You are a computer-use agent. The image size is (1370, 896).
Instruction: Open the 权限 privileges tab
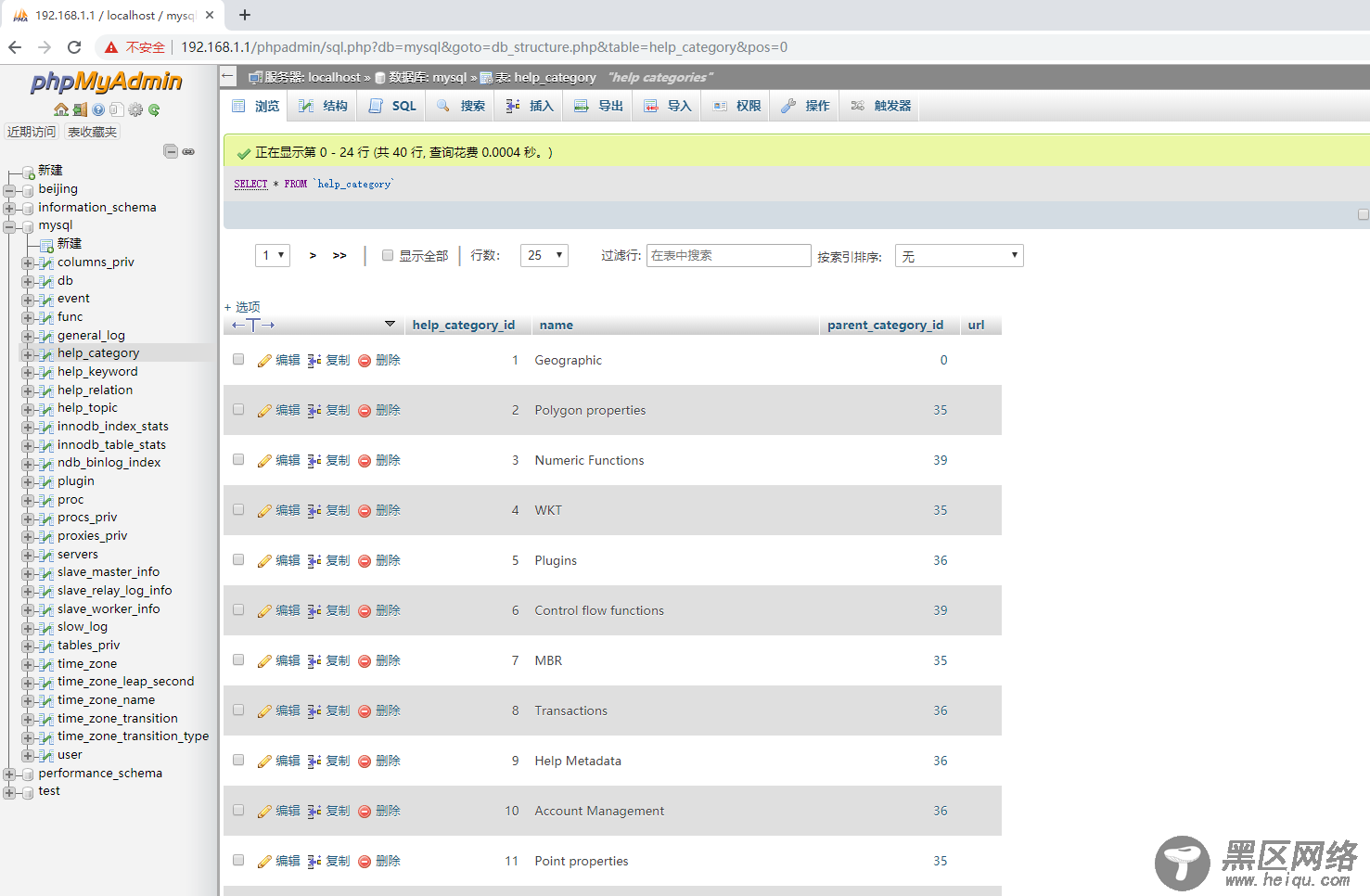click(x=737, y=106)
